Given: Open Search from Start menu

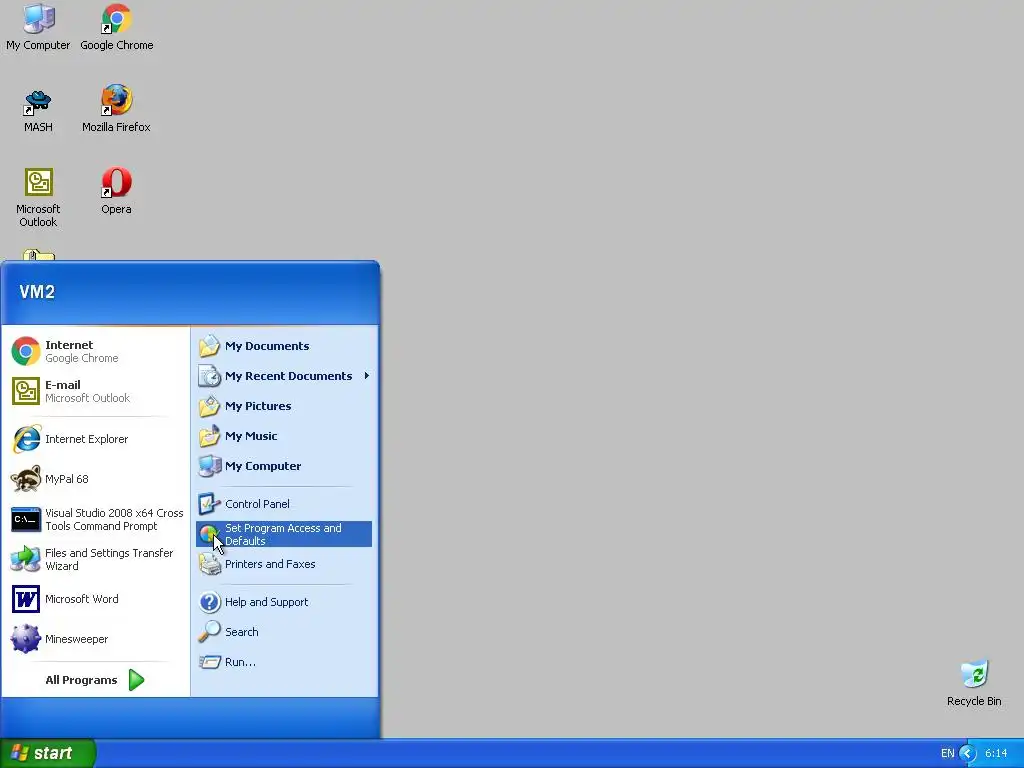Looking at the screenshot, I should click(x=284, y=632).
